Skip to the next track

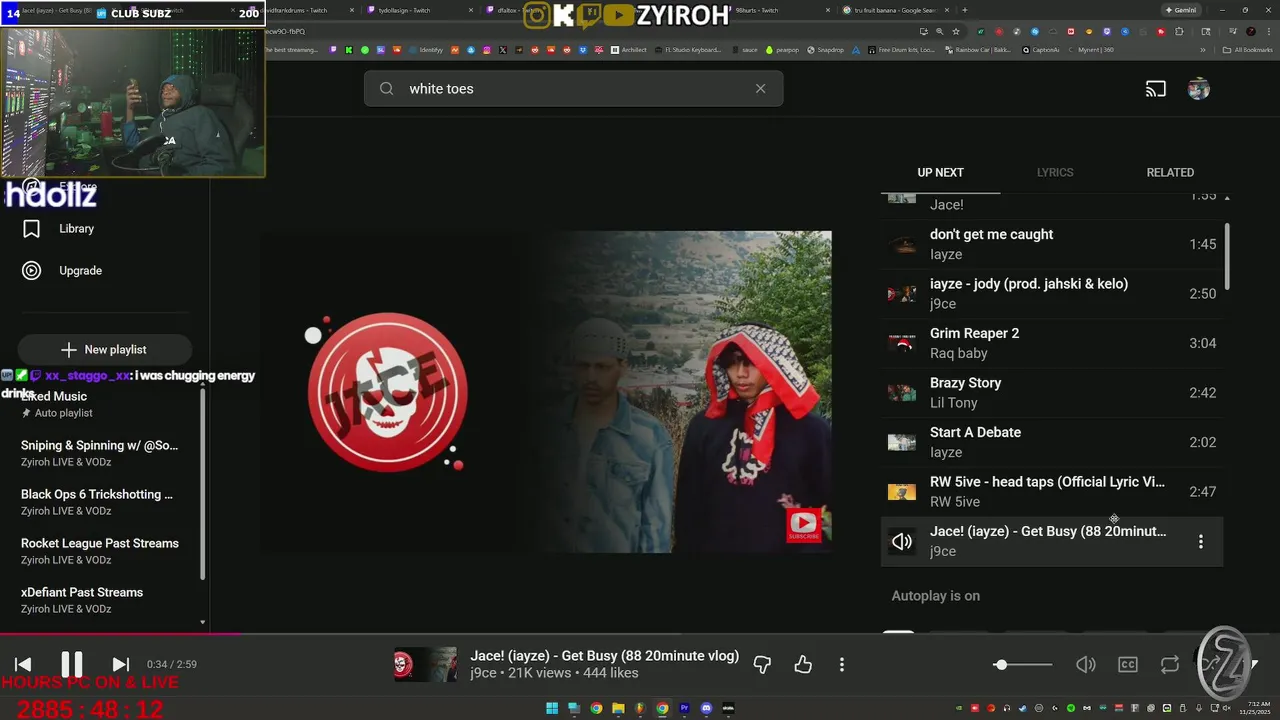point(120,664)
